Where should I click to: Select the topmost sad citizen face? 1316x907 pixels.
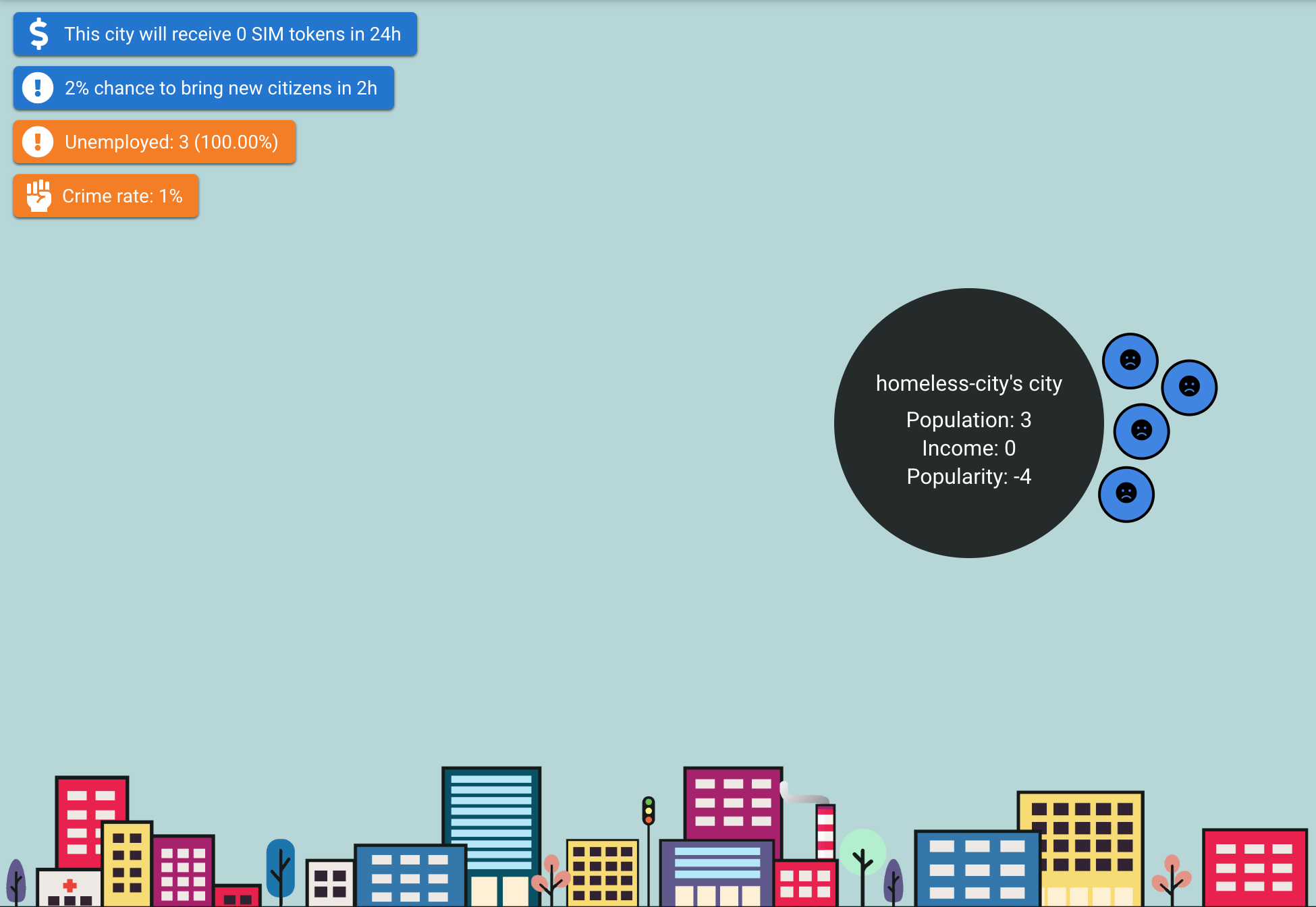1130,360
